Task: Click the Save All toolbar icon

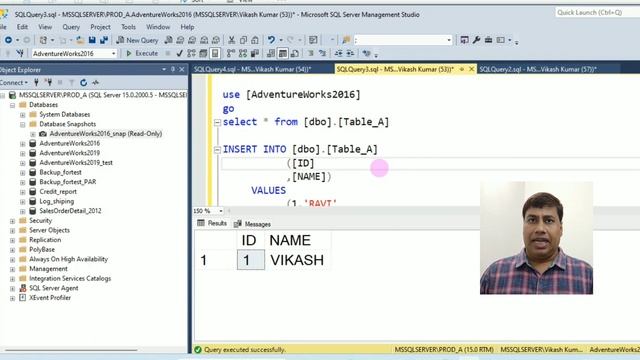Action: click(104, 40)
